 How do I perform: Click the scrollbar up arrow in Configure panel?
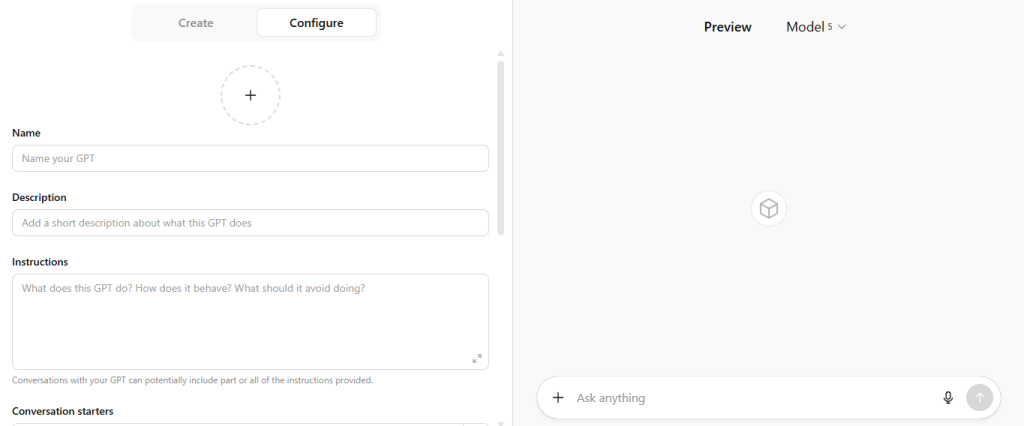tap(500, 53)
